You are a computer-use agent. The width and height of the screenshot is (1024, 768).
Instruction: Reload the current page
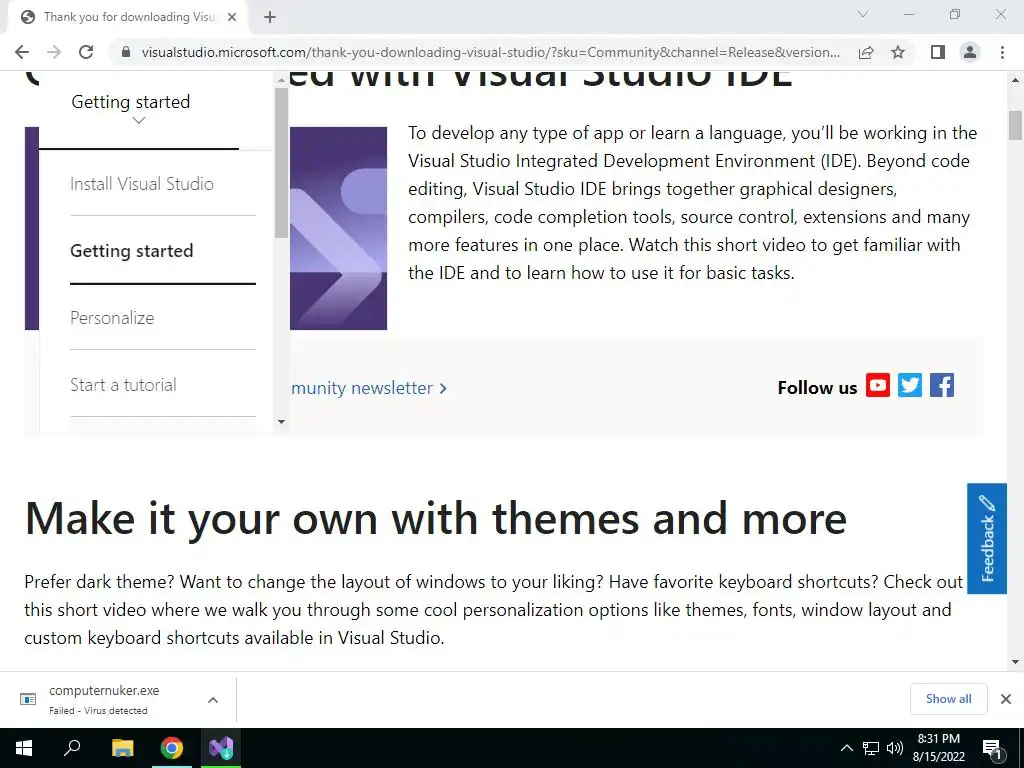86,52
